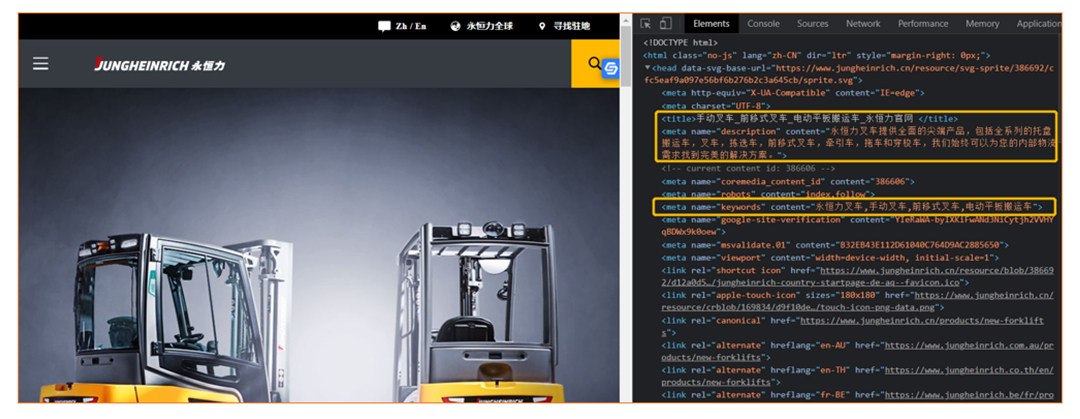Click the yellow search magnifier button
1080x419 pixels.
595,64
